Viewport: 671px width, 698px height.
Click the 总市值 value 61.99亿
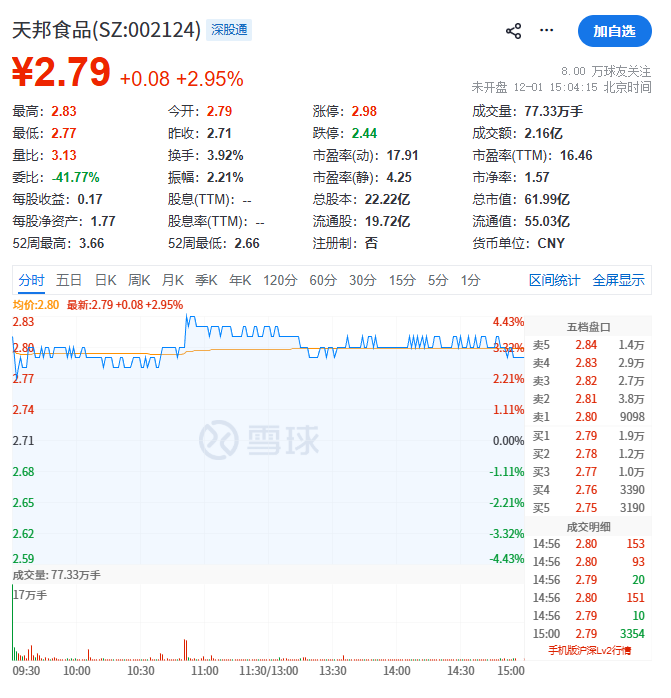(547, 199)
